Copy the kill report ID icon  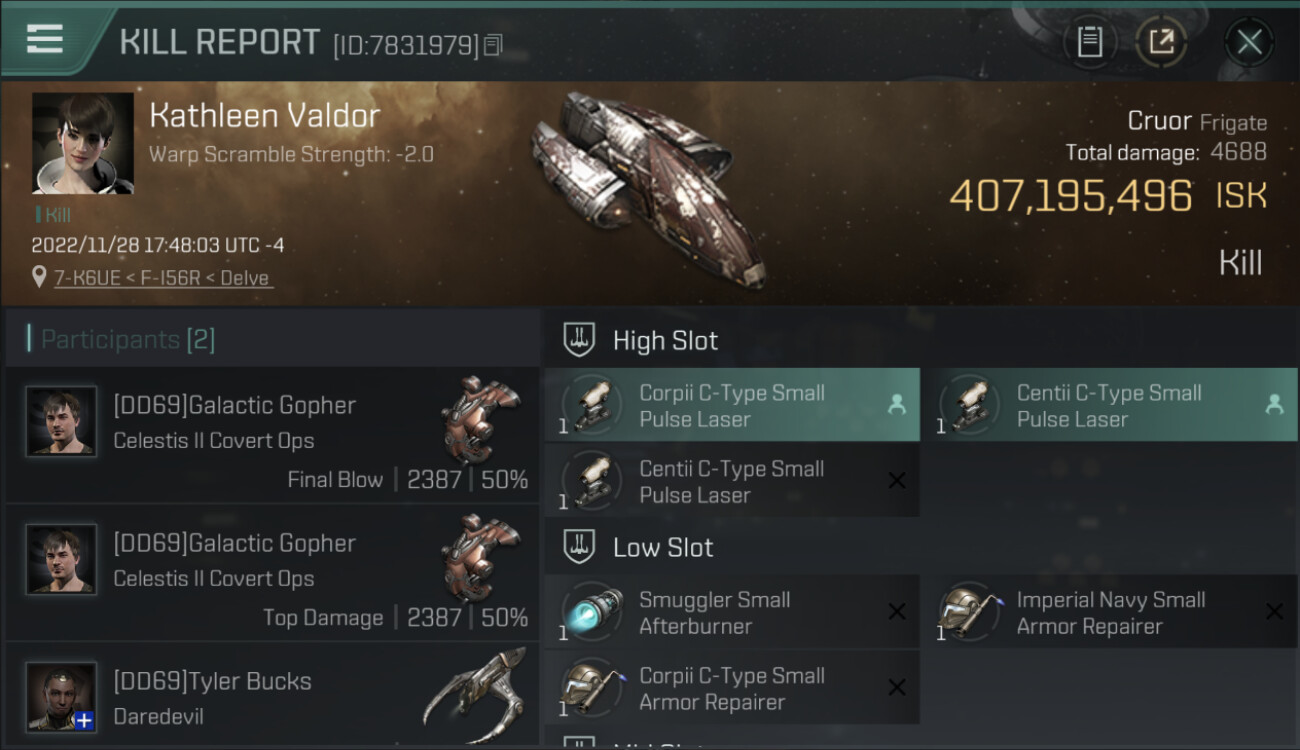click(x=492, y=44)
